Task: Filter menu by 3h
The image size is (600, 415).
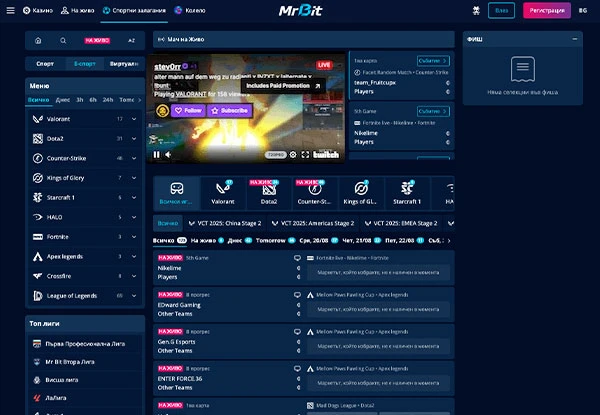Action: 80,100
